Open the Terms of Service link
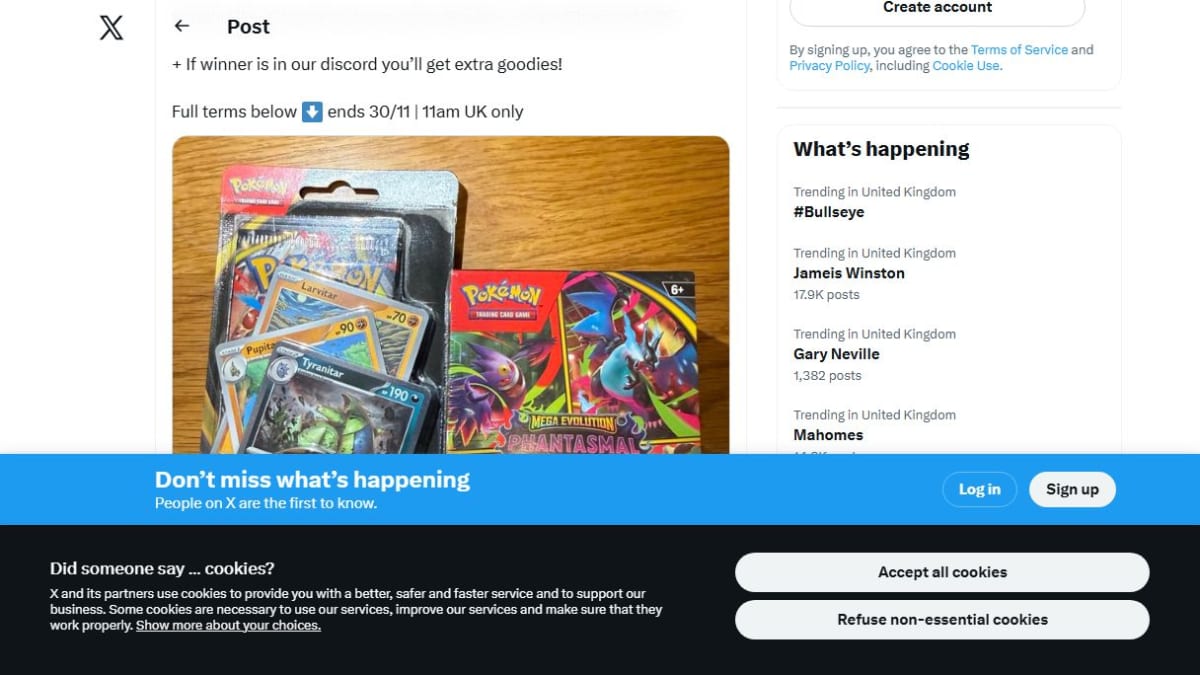This screenshot has height=675, width=1200. click(x=1019, y=50)
